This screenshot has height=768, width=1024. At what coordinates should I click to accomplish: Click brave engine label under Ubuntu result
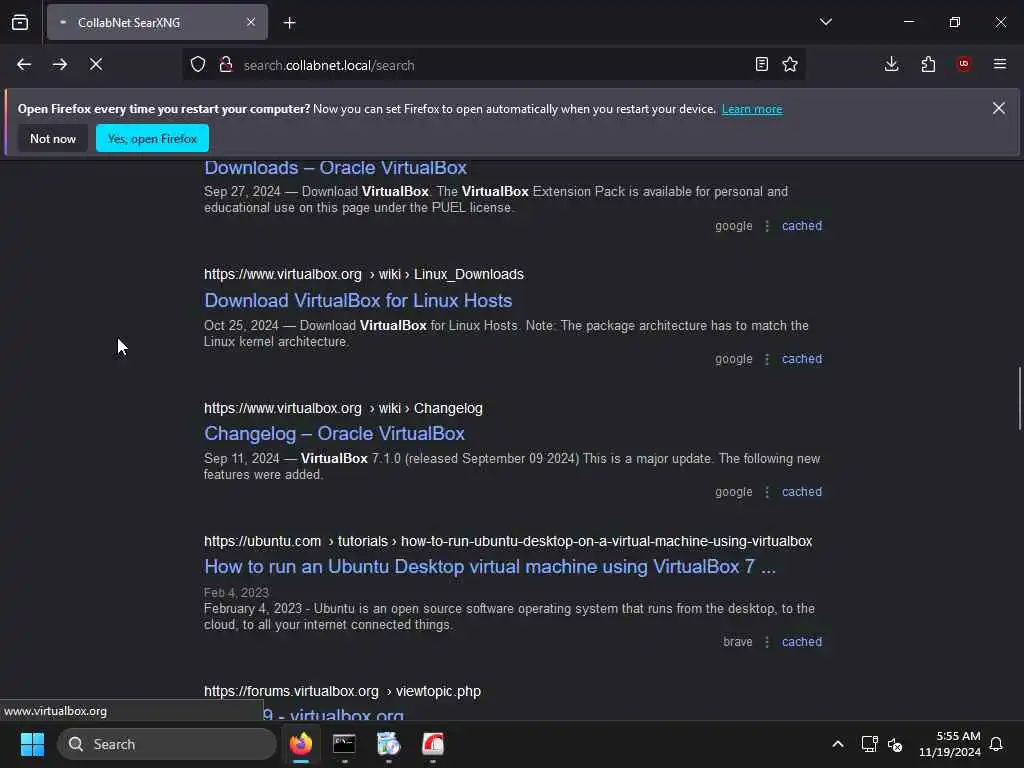(x=737, y=642)
